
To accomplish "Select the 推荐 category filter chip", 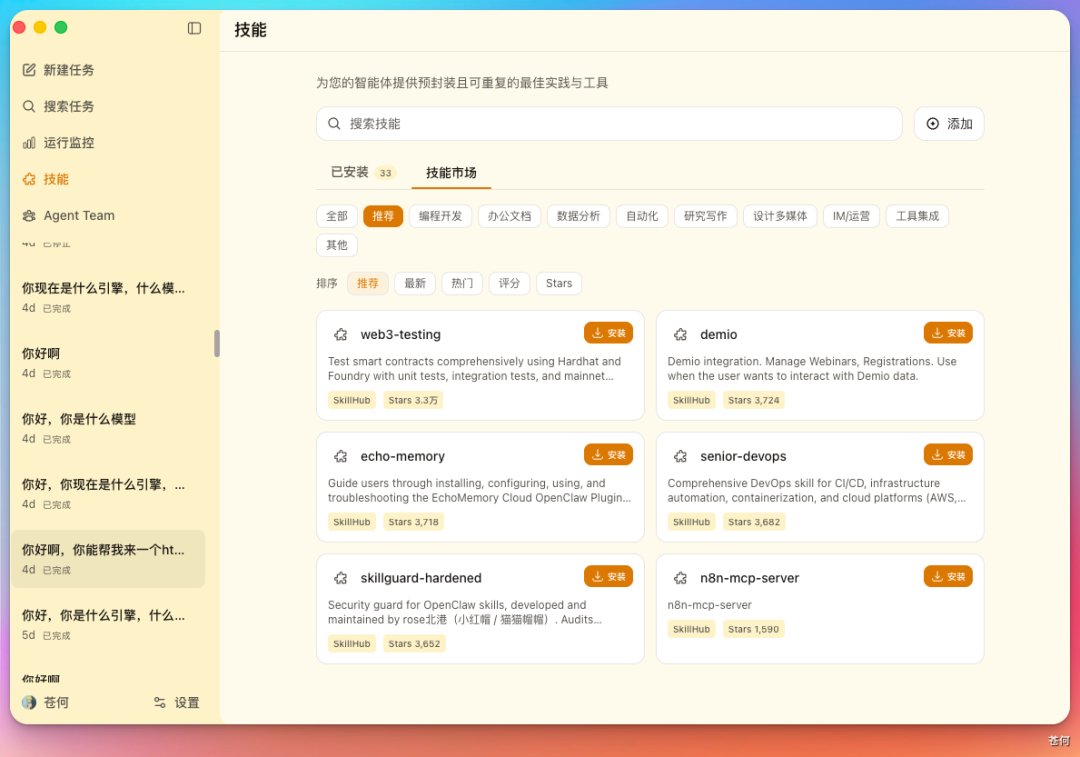I will coord(383,216).
